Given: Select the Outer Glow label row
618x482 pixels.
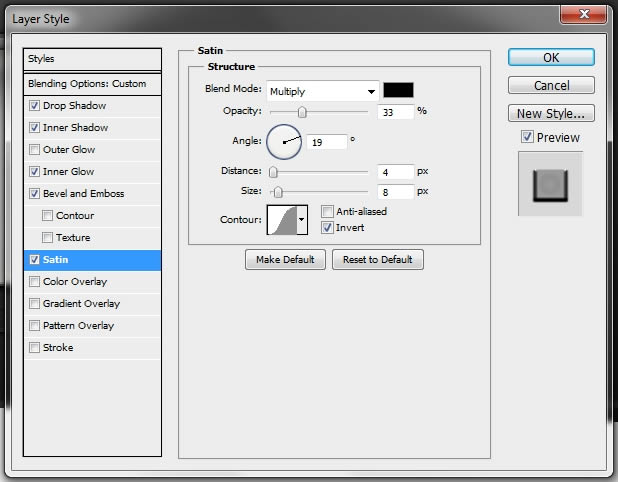Looking at the screenshot, I should [x=69, y=150].
